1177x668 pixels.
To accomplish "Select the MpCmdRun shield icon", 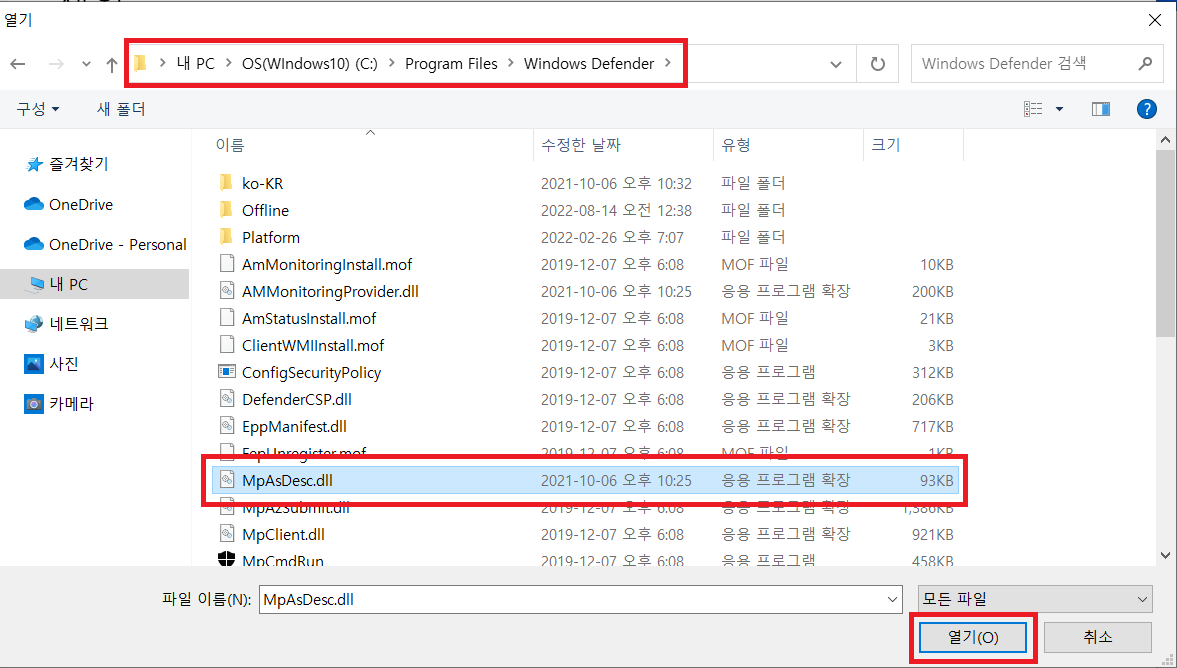I will pos(226,559).
